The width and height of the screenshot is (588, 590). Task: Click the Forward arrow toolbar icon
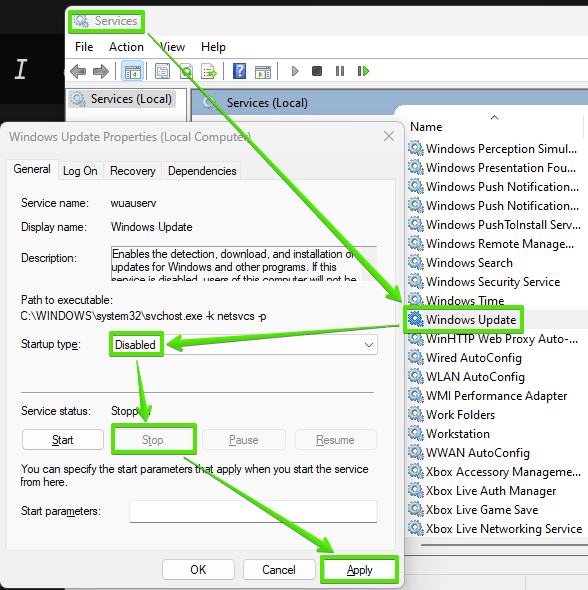(x=100, y=71)
